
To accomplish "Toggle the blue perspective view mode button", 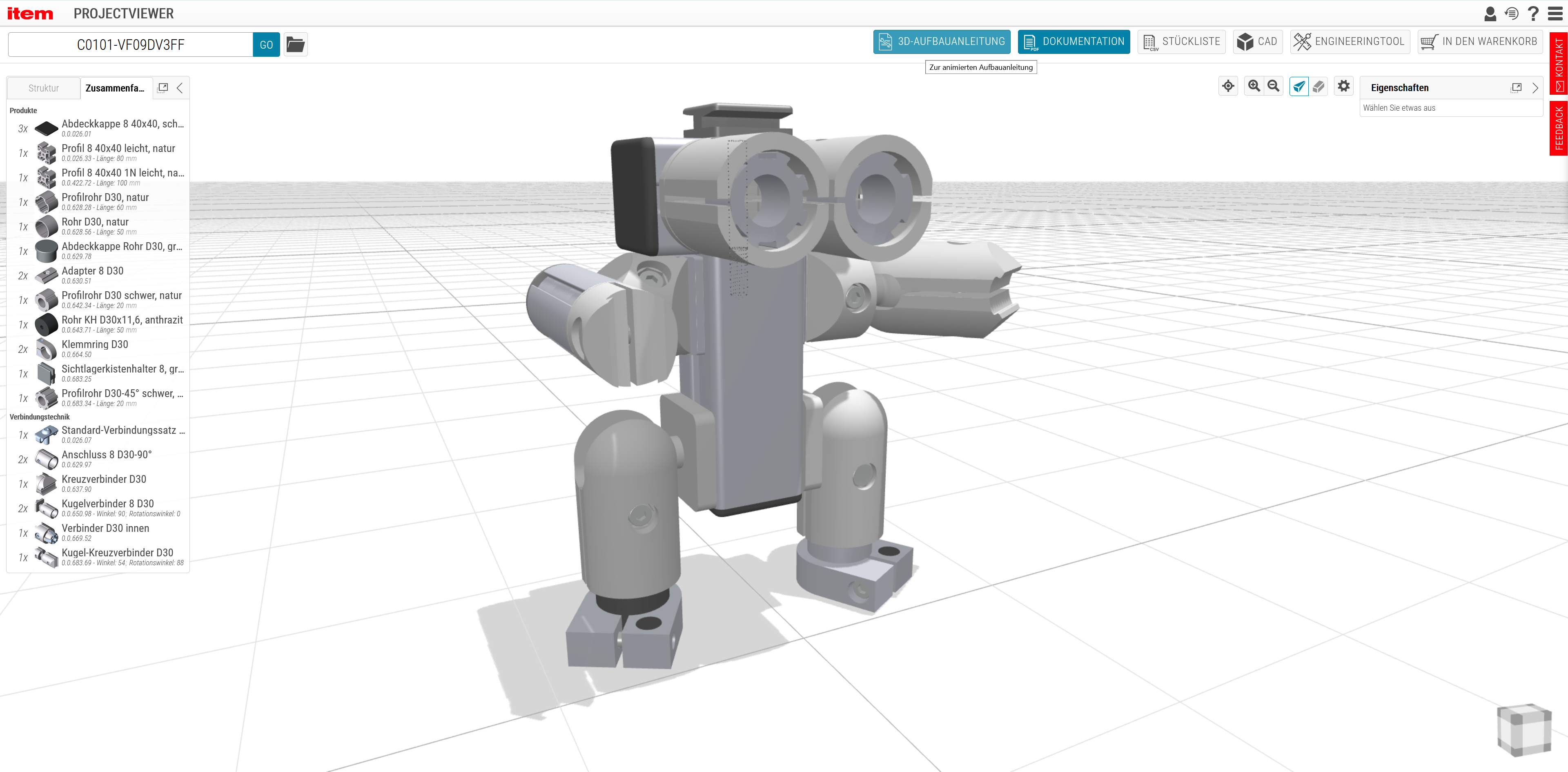I will (1298, 87).
